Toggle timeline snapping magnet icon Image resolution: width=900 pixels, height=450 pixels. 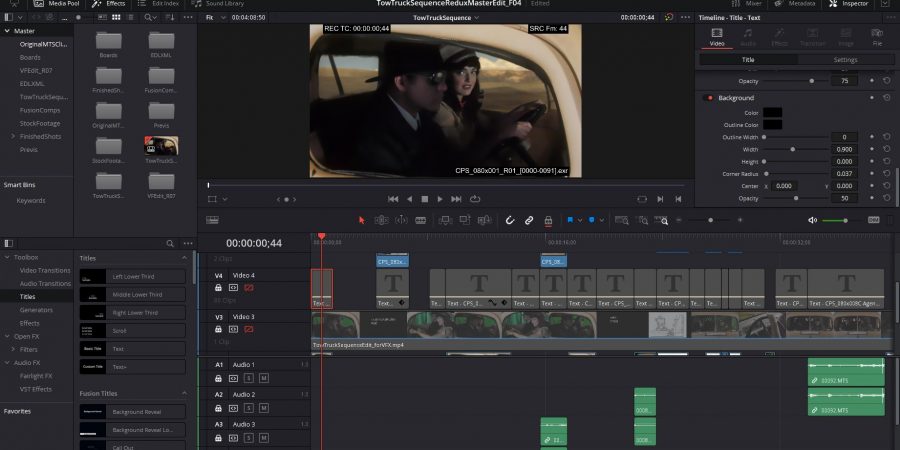pyautogui.click(x=509, y=220)
